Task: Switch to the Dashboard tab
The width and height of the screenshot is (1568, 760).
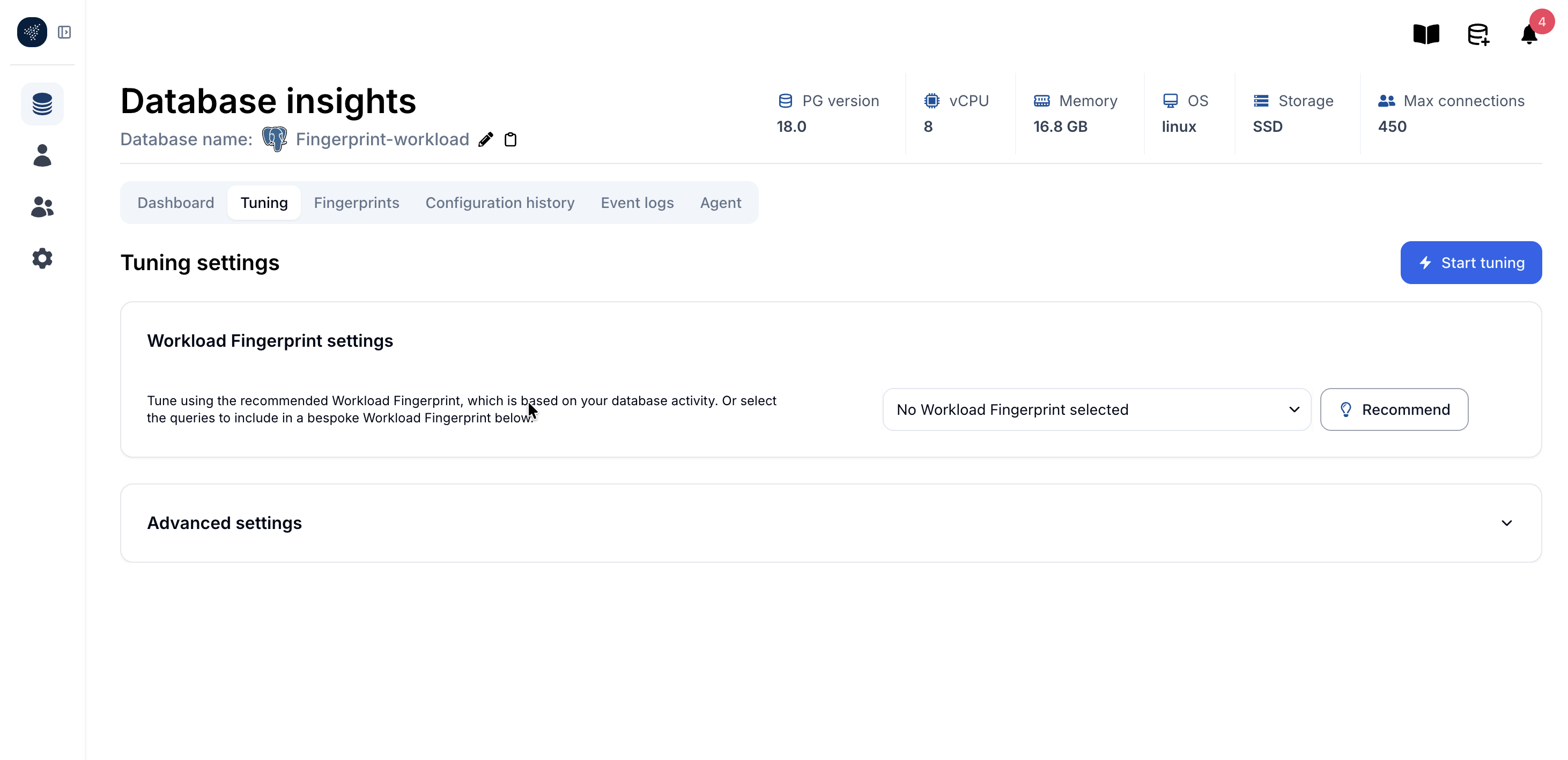Action: tap(175, 203)
